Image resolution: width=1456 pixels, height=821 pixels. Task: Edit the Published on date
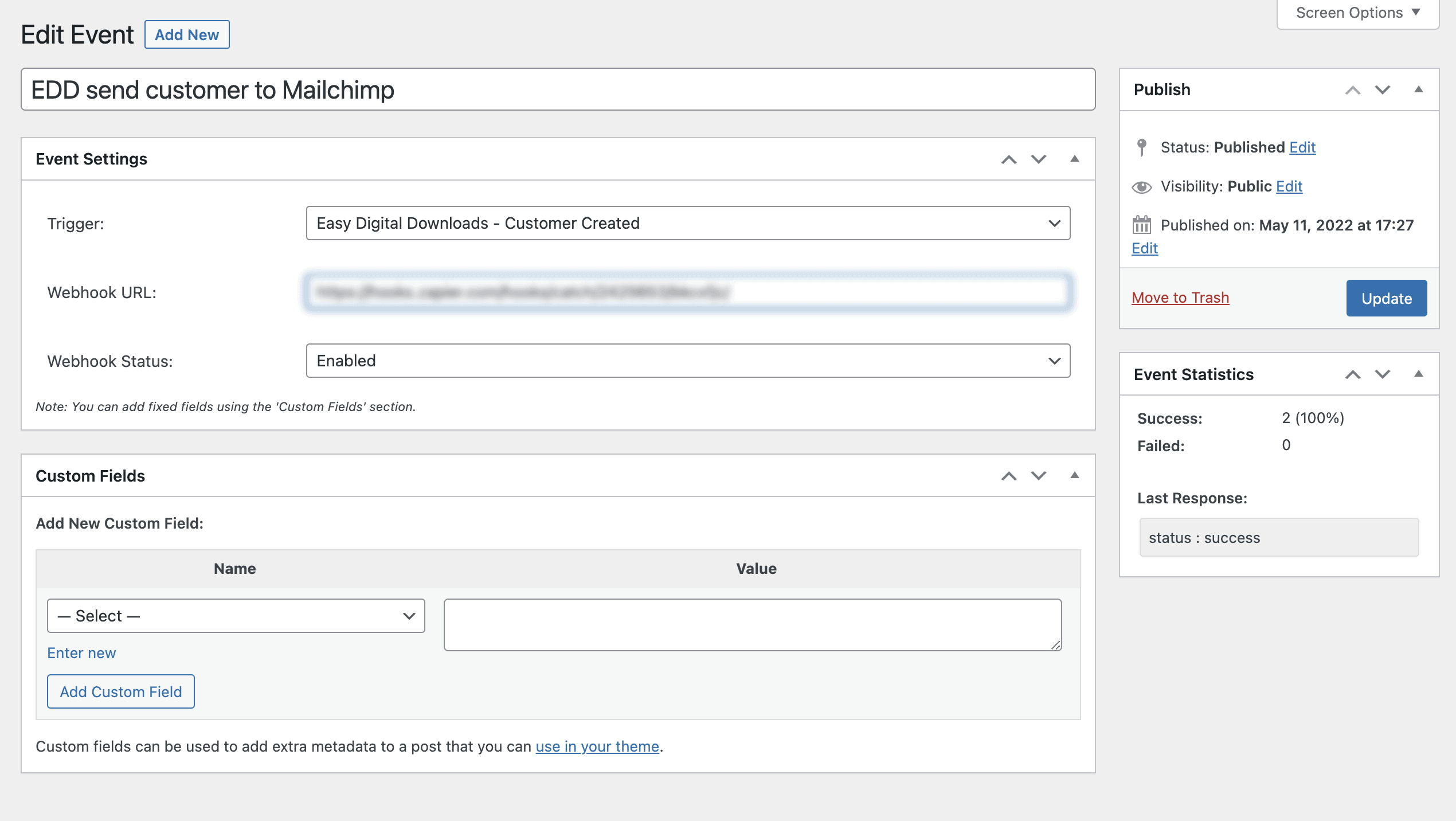click(x=1145, y=248)
